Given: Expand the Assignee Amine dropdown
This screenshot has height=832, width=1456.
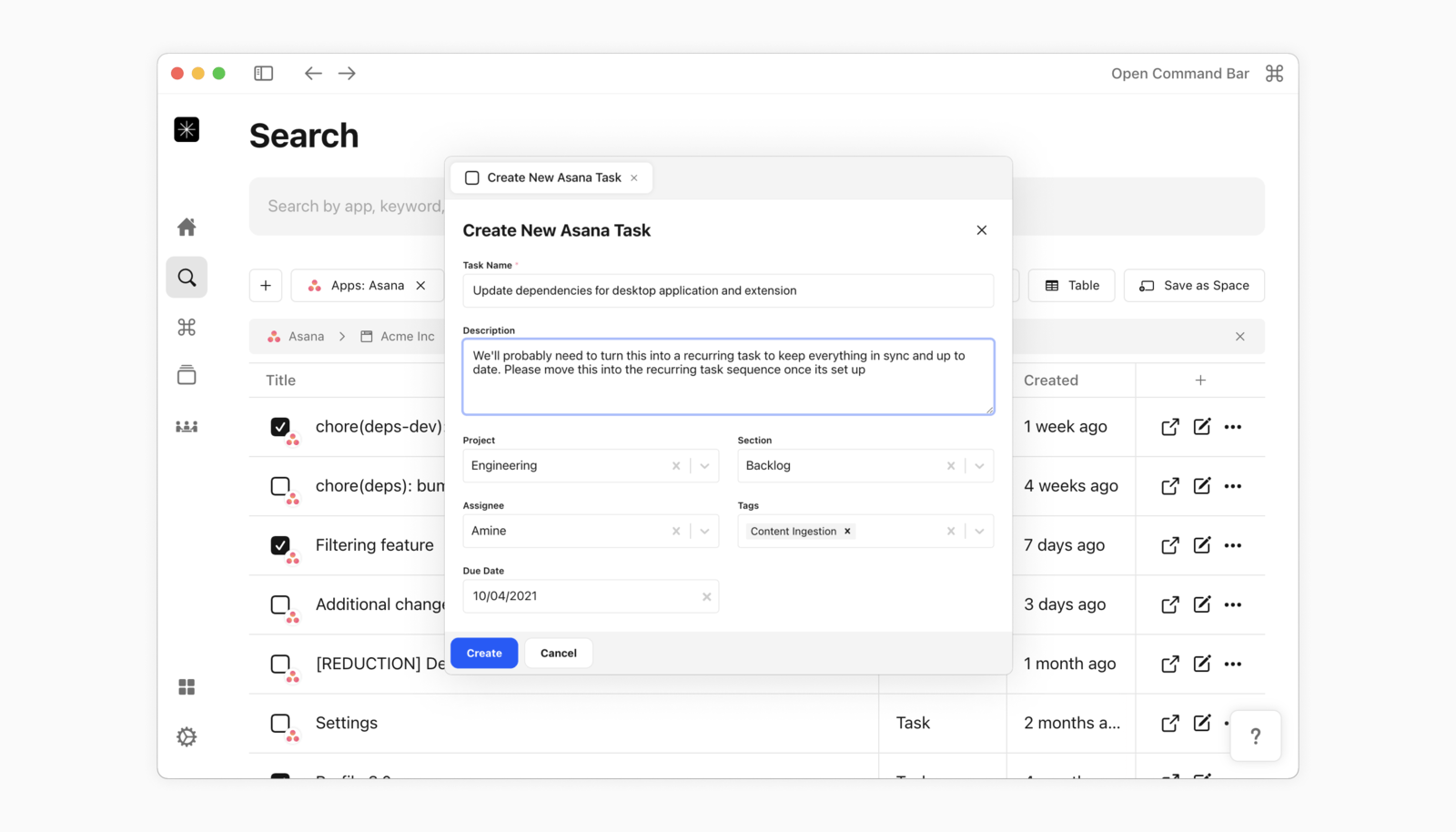Looking at the screenshot, I should click(x=704, y=531).
